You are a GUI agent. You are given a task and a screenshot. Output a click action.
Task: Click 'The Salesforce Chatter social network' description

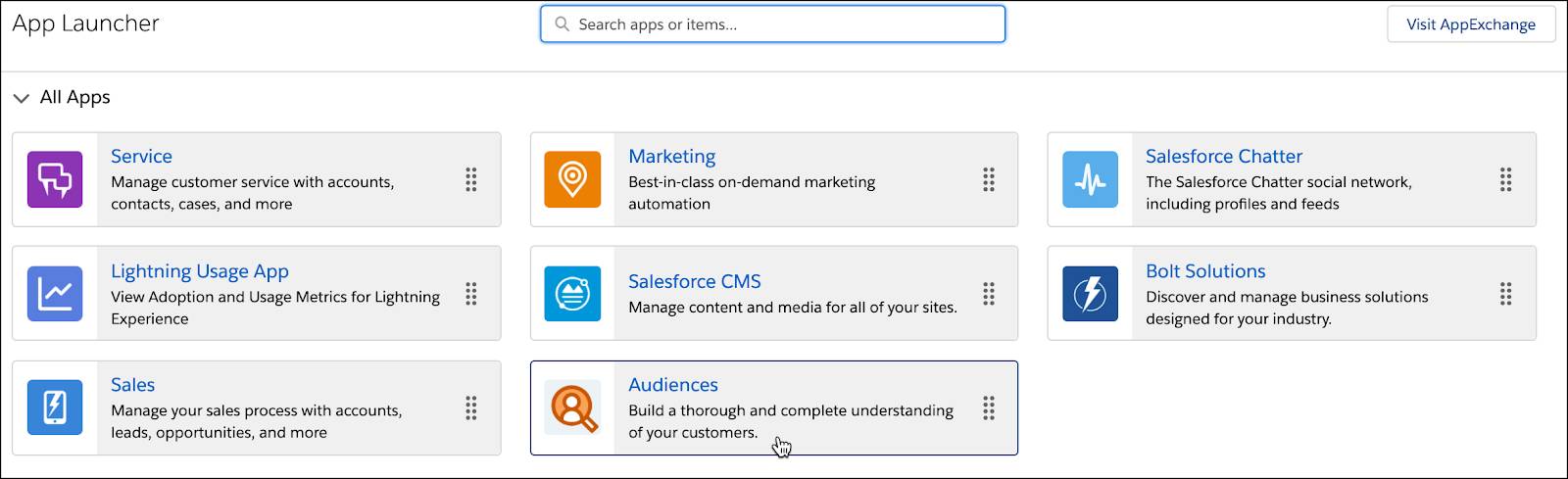[1279, 193]
